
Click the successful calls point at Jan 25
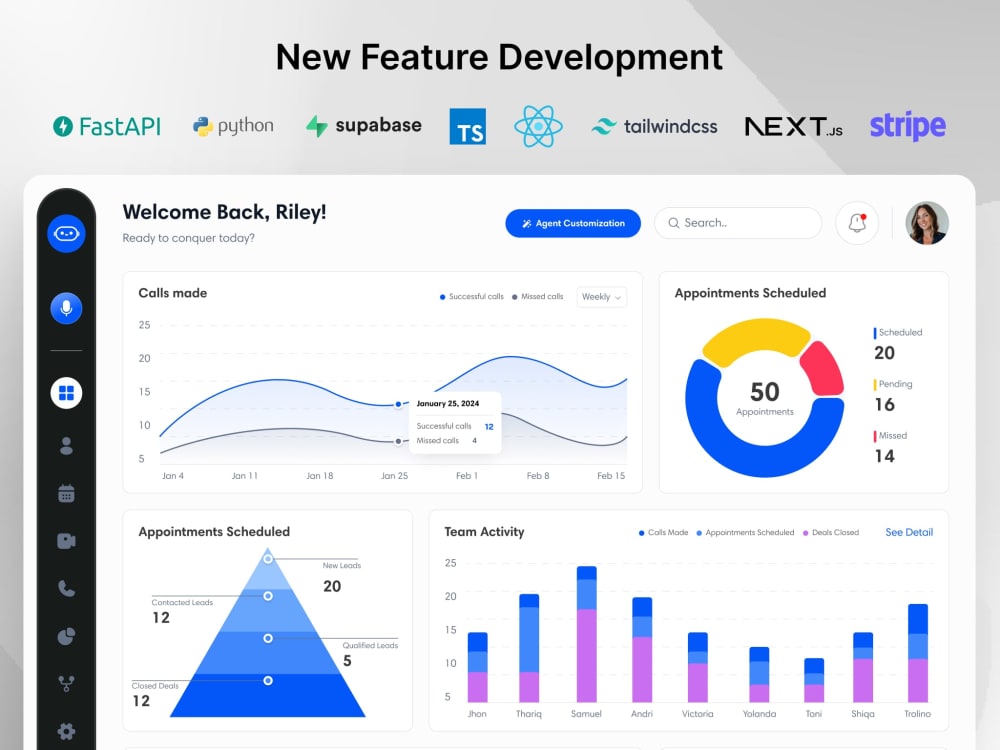tap(398, 404)
